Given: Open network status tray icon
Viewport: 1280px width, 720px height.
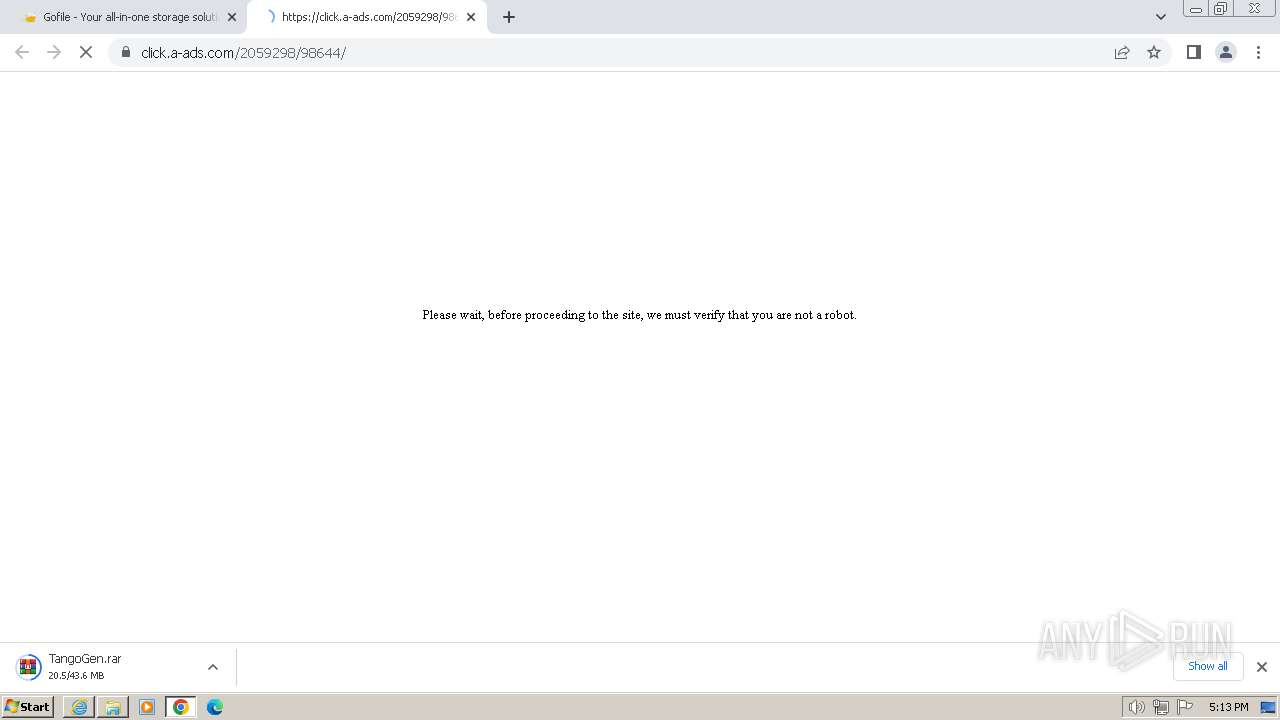Looking at the screenshot, I should point(1161,707).
